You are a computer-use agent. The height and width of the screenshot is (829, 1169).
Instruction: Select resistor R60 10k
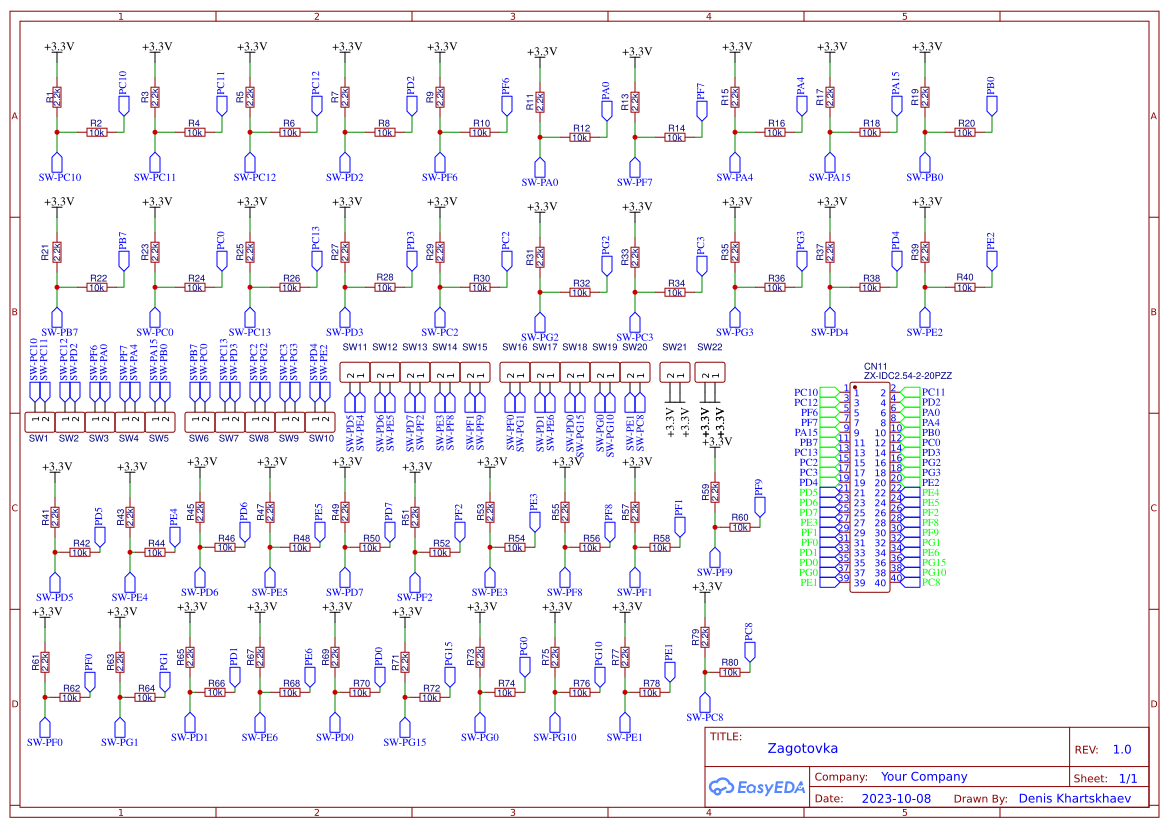pyautogui.click(x=740, y=527)
